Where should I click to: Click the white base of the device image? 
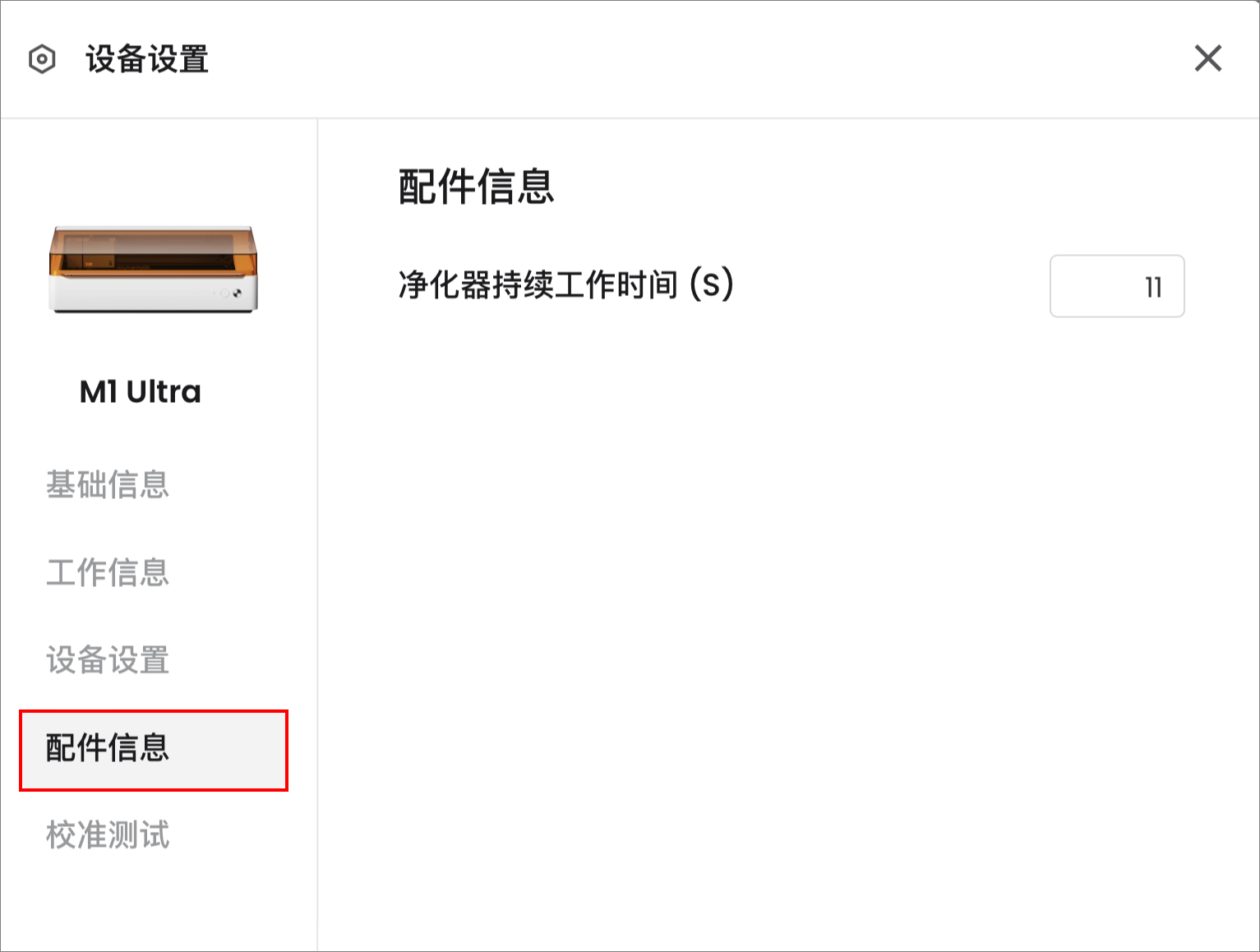click(x=153, y=293)
